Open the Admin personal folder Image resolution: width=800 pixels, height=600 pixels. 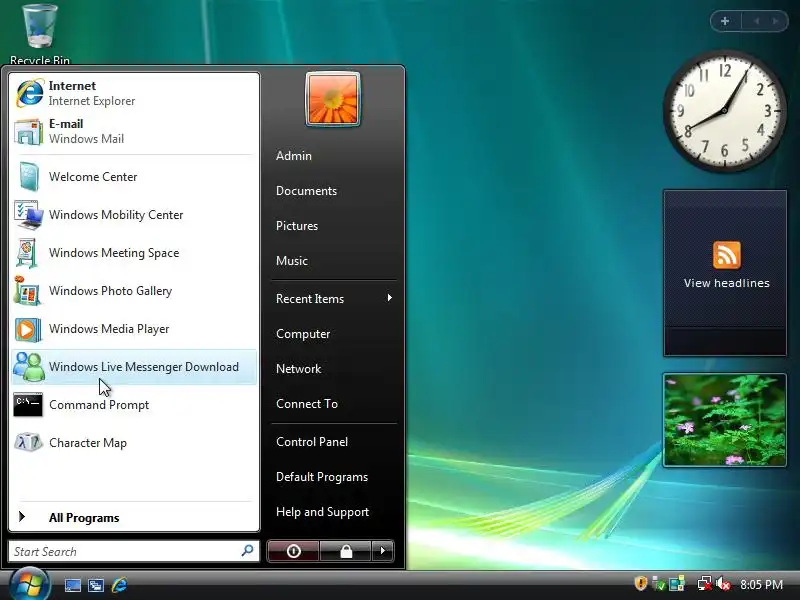[294, 156]
